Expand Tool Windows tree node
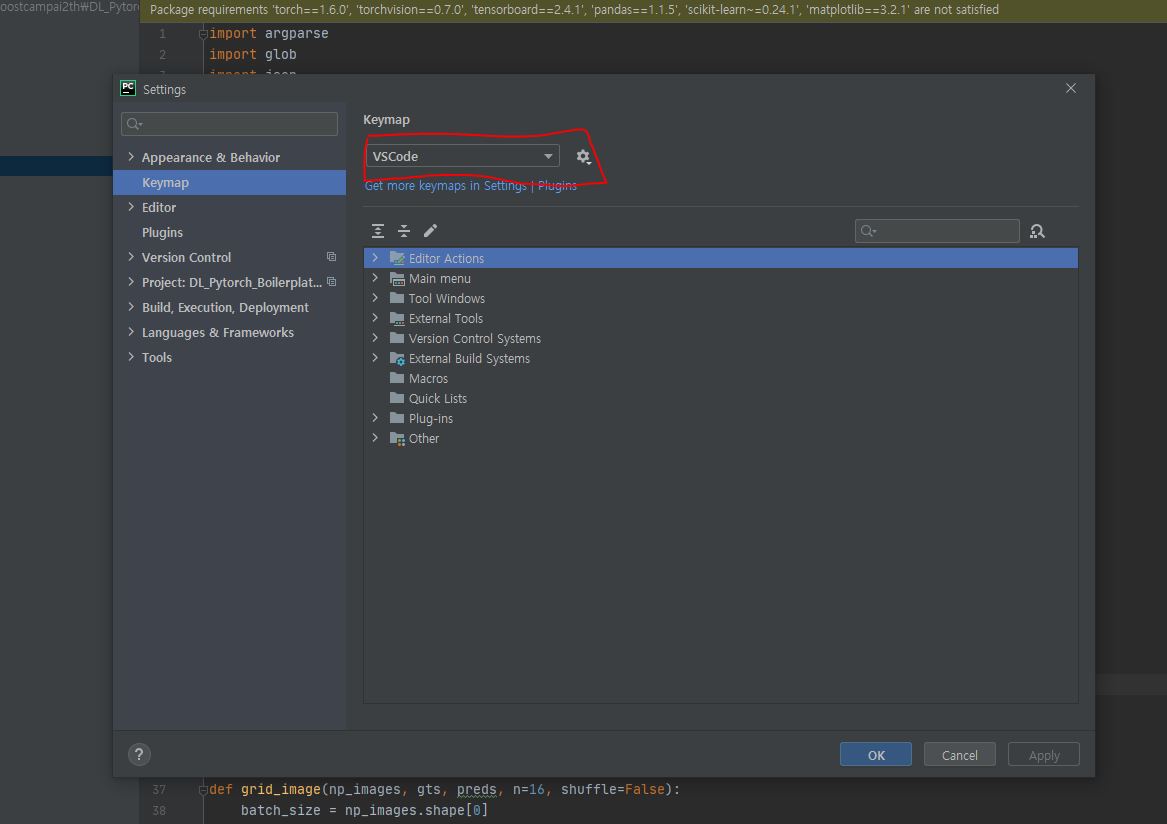 [x=375, y=298]
